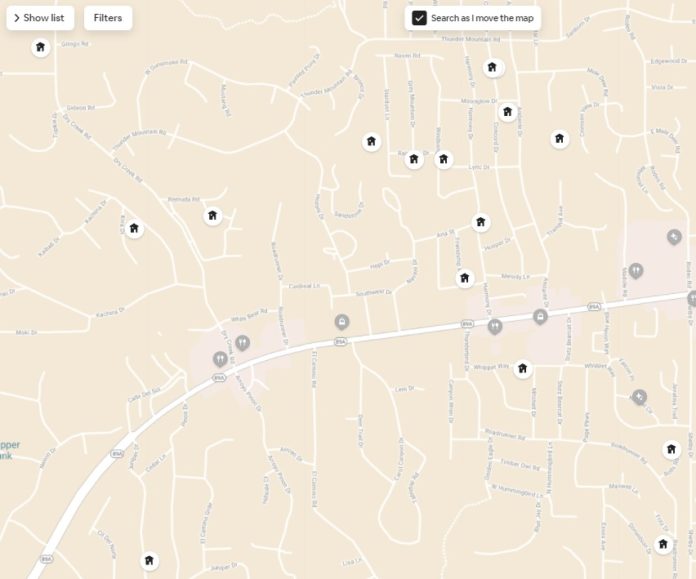Select house marker next to Moonglow Dr label

click(x=507, y=112)
